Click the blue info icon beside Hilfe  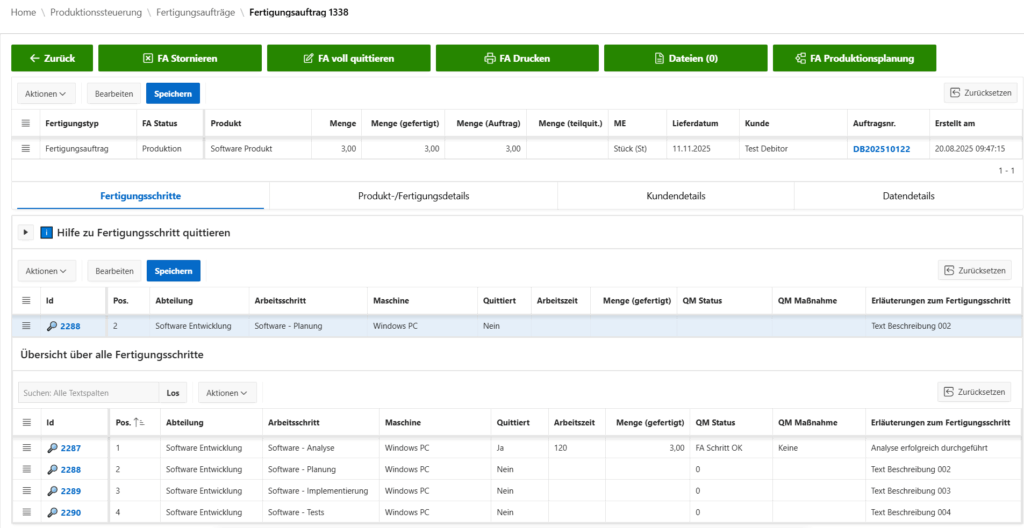[46, 232]
